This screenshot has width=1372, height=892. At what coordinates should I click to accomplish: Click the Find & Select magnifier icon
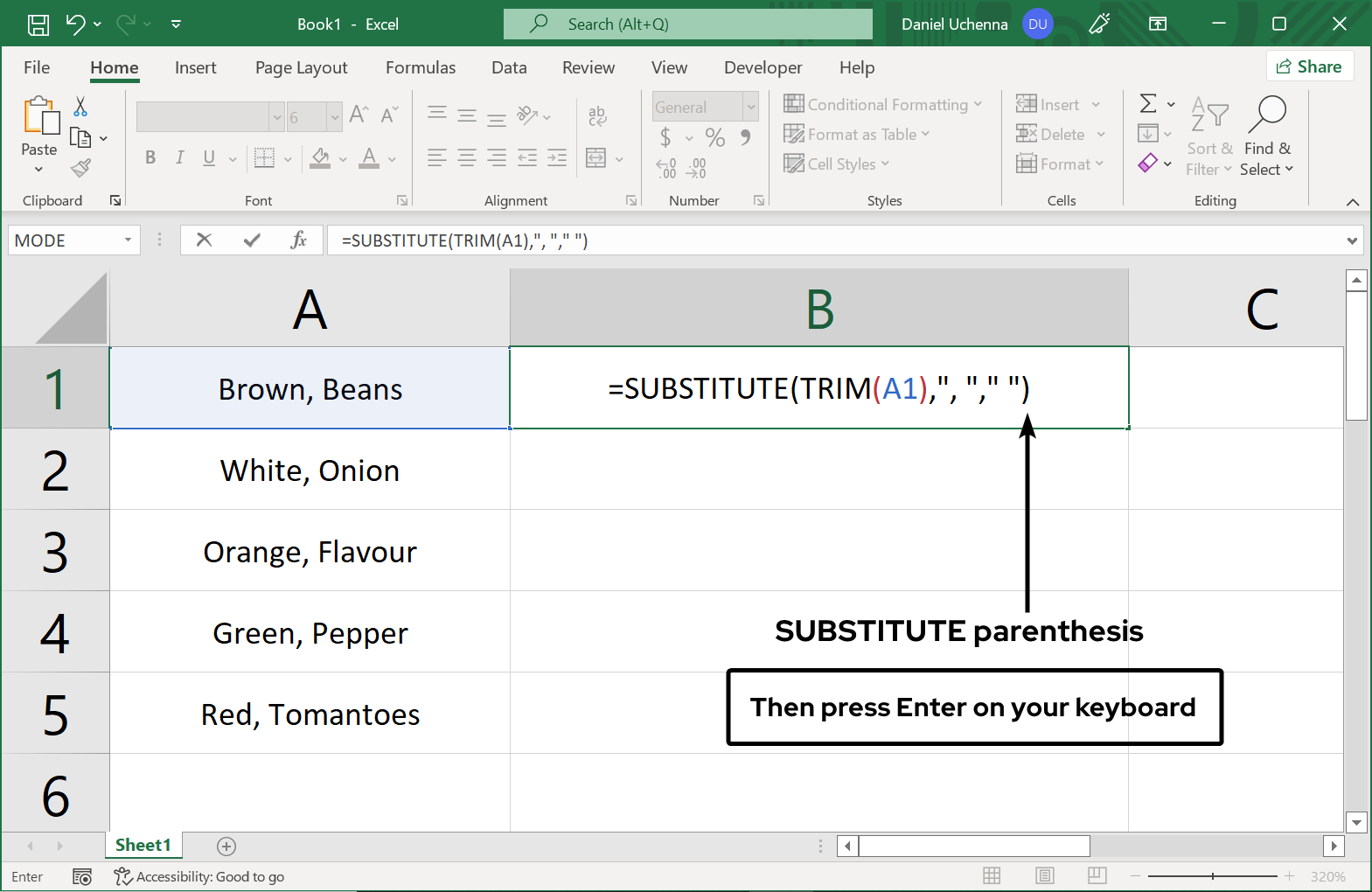1267,114
